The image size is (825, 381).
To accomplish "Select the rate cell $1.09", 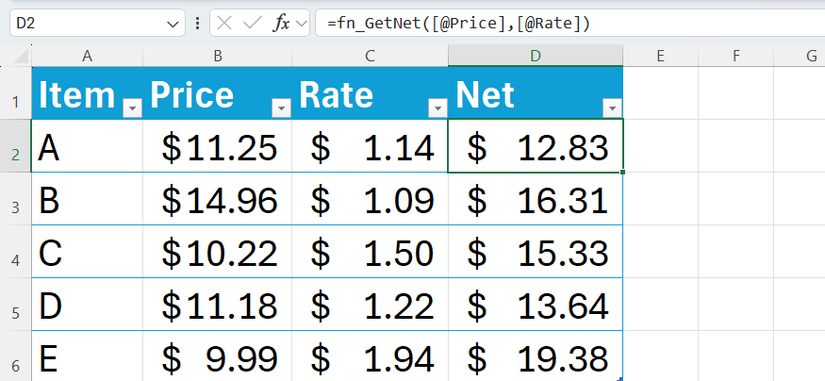I will (x=370, y=198).
